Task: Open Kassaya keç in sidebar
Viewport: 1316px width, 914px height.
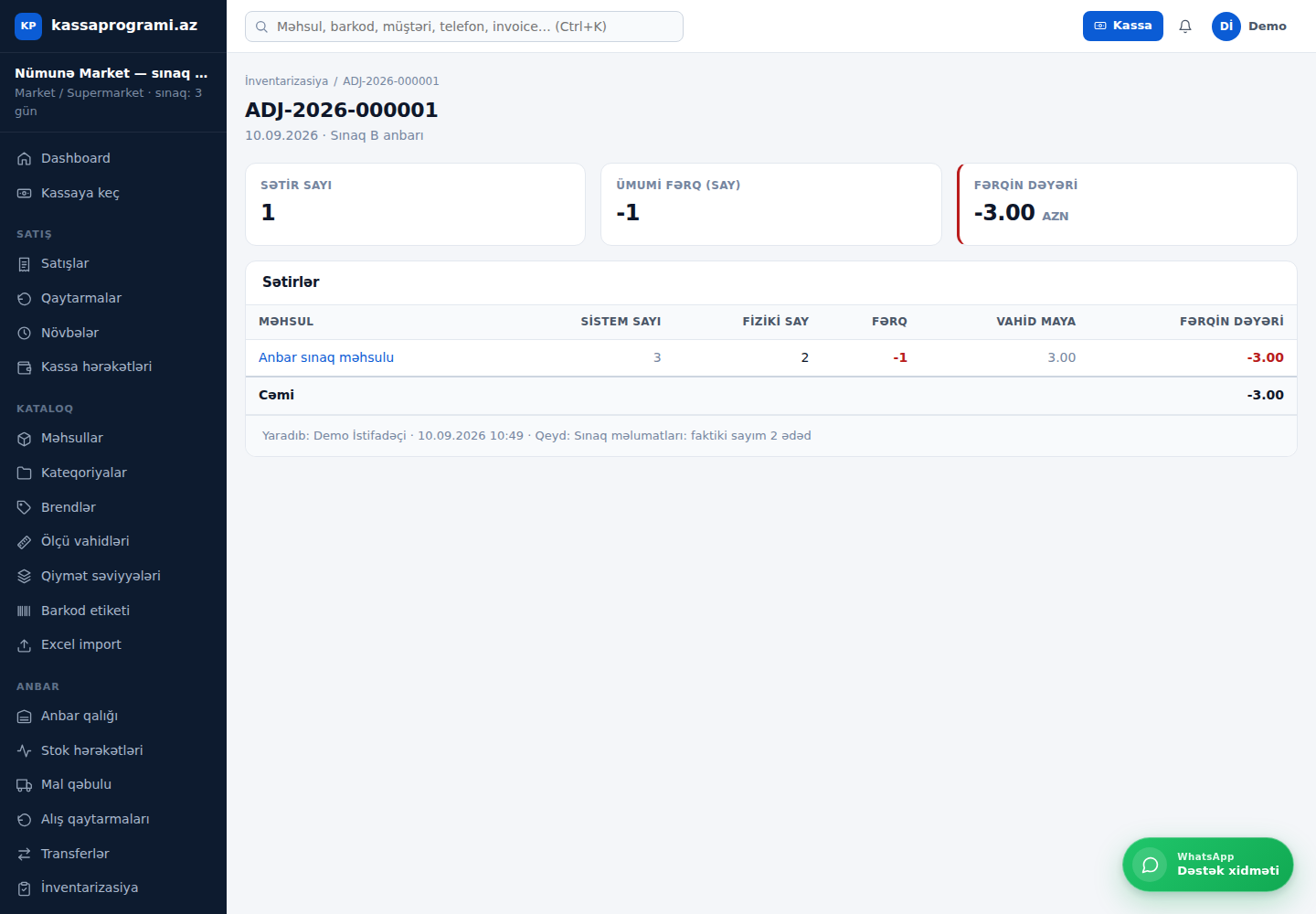Action: (x=113, y=193)
